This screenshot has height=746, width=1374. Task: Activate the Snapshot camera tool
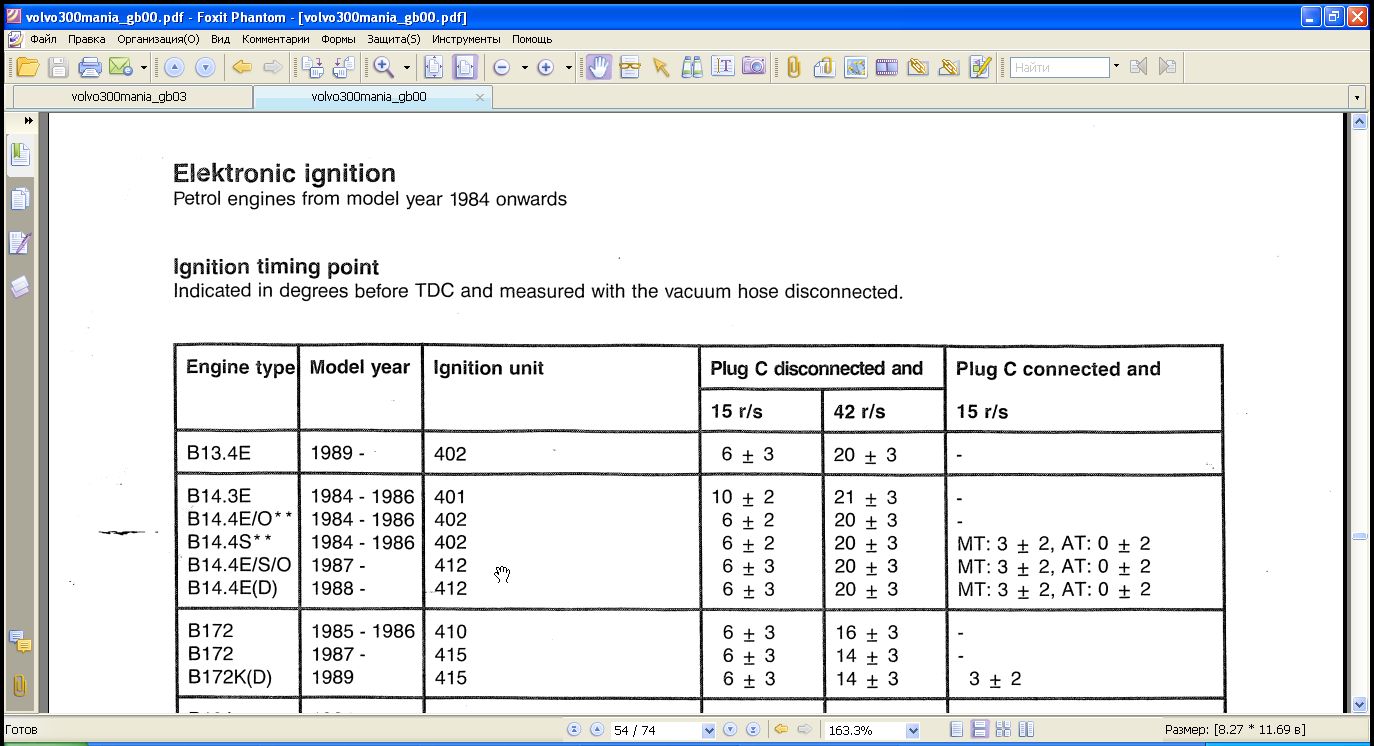pos(753,68)
